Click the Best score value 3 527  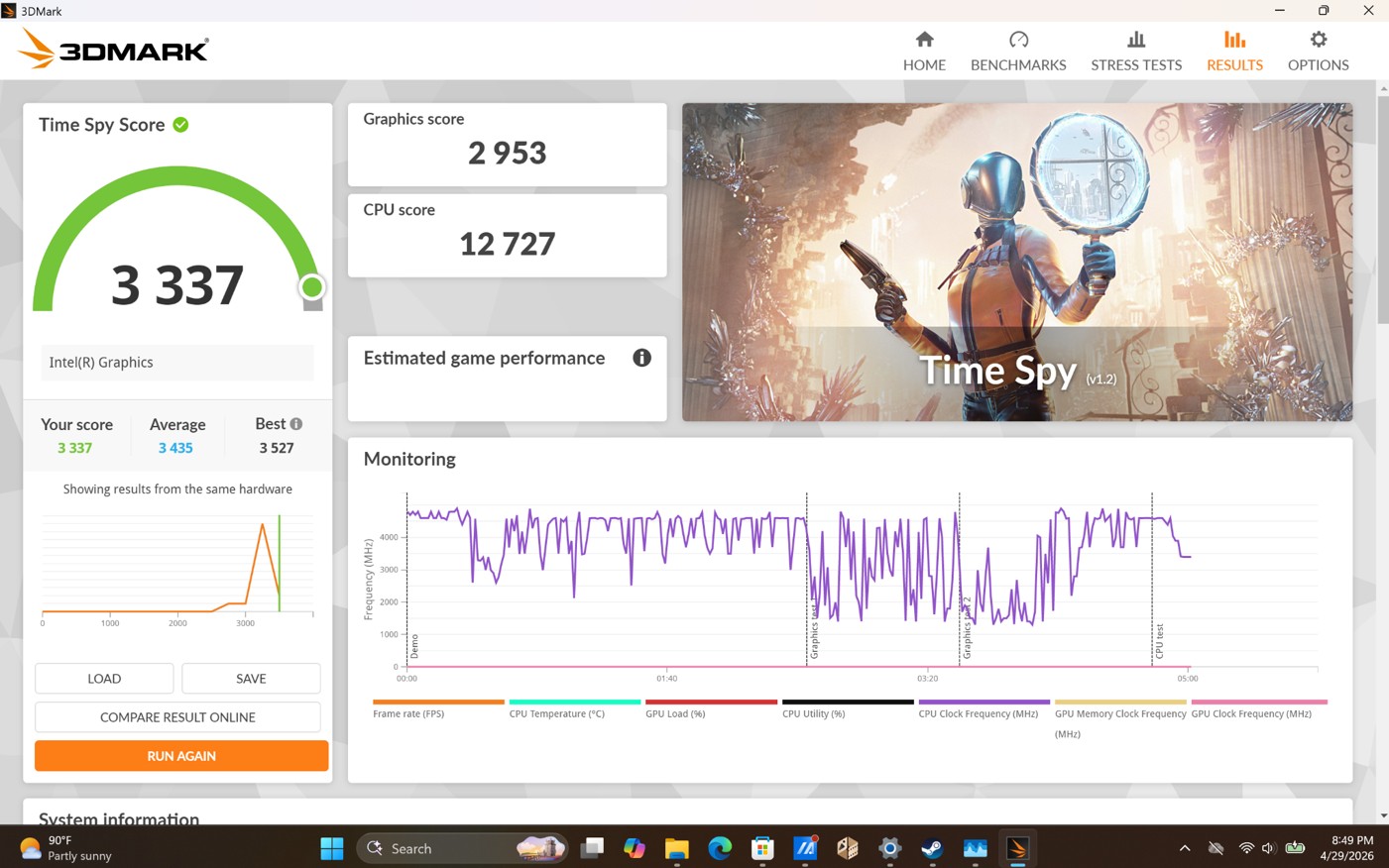(x=277, y=448)
